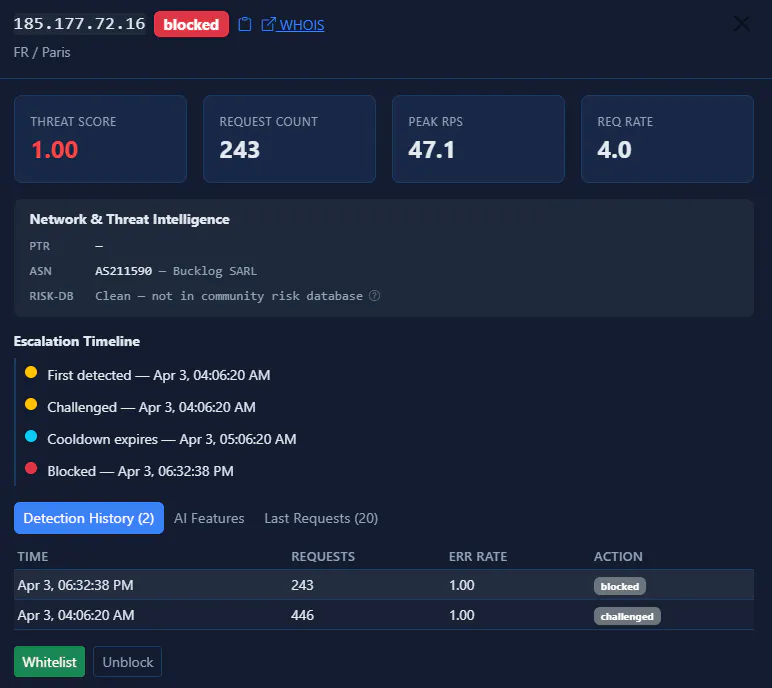Click the ERR RATE column header
772x688 pixels.
[x=478, y=557]
